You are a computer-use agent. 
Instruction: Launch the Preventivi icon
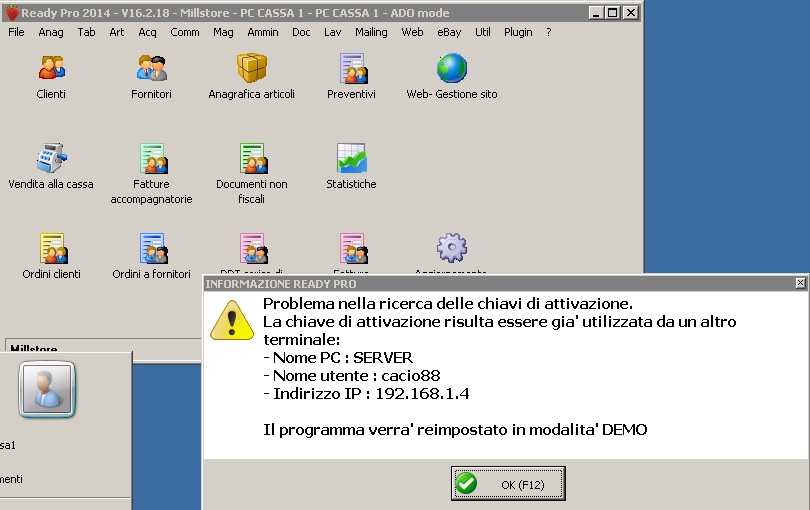tap(353, 68)
